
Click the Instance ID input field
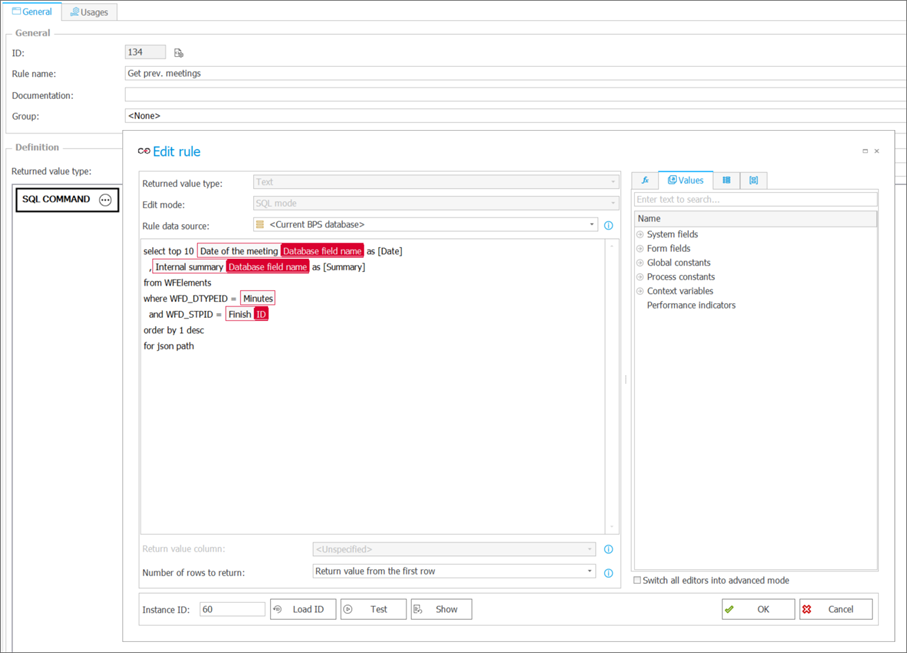click(232, 609)
